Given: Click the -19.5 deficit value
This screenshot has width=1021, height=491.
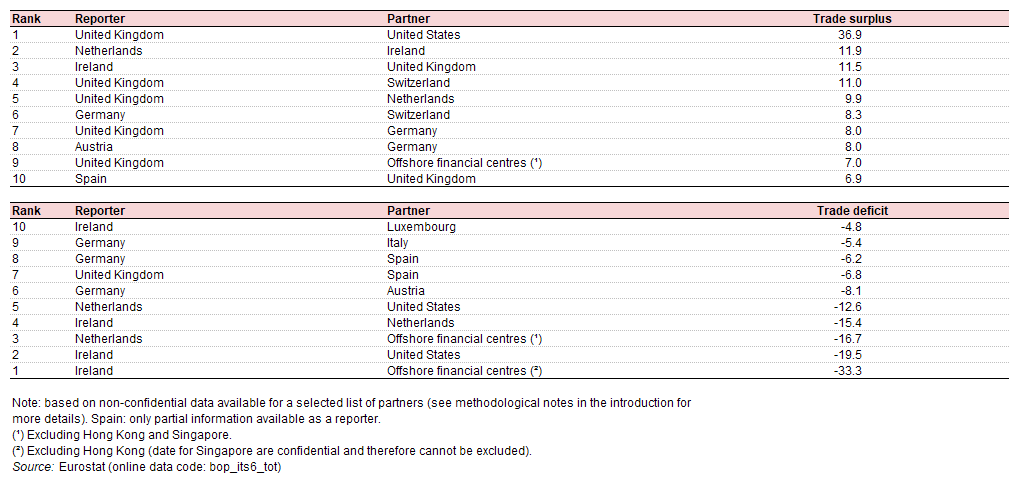Looking at the screenshot, I should coord(852,354).
